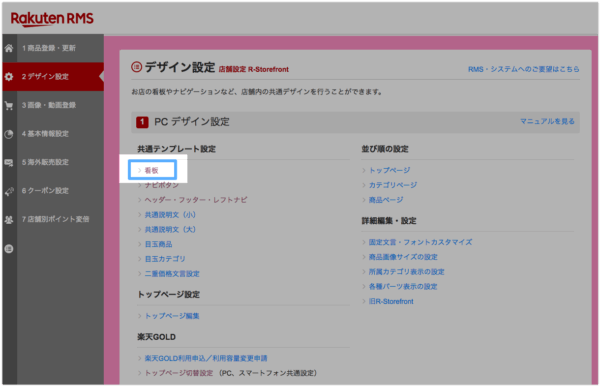Screen dimensions: 600x387
Task: Open the home icon in sidebar
Action: 9,48
